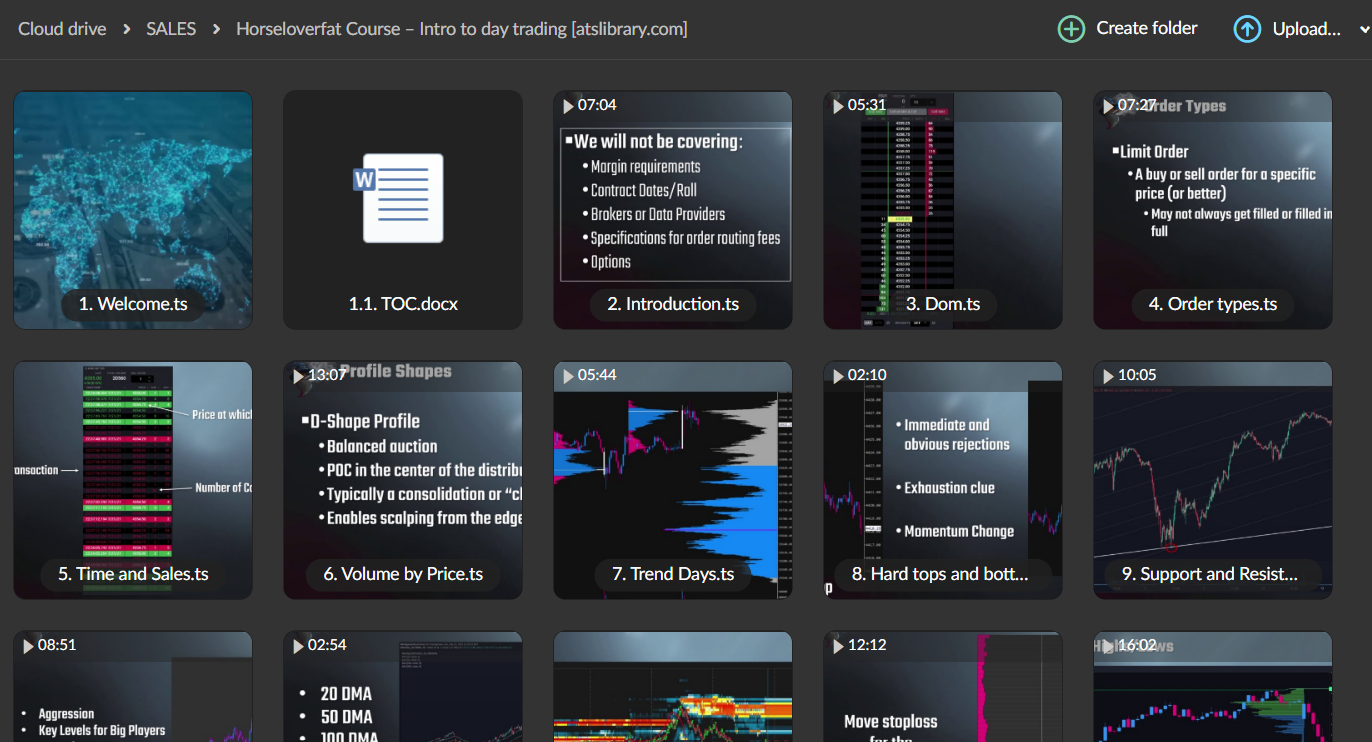Open the 1.1. TOC.docx file
Image resolution: width=1372 pixels, height=742 pixels.
[402, 210]
